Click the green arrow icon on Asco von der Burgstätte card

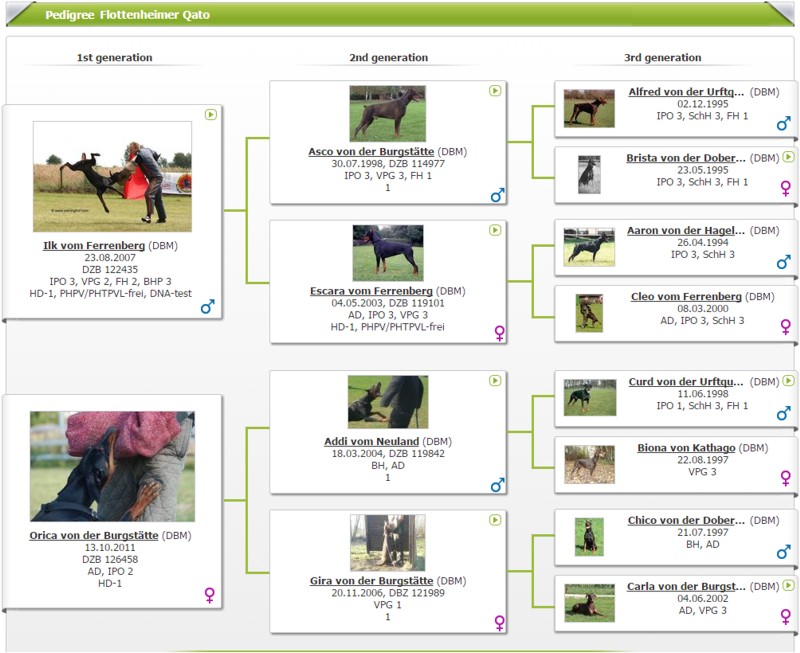coord(495,91)
